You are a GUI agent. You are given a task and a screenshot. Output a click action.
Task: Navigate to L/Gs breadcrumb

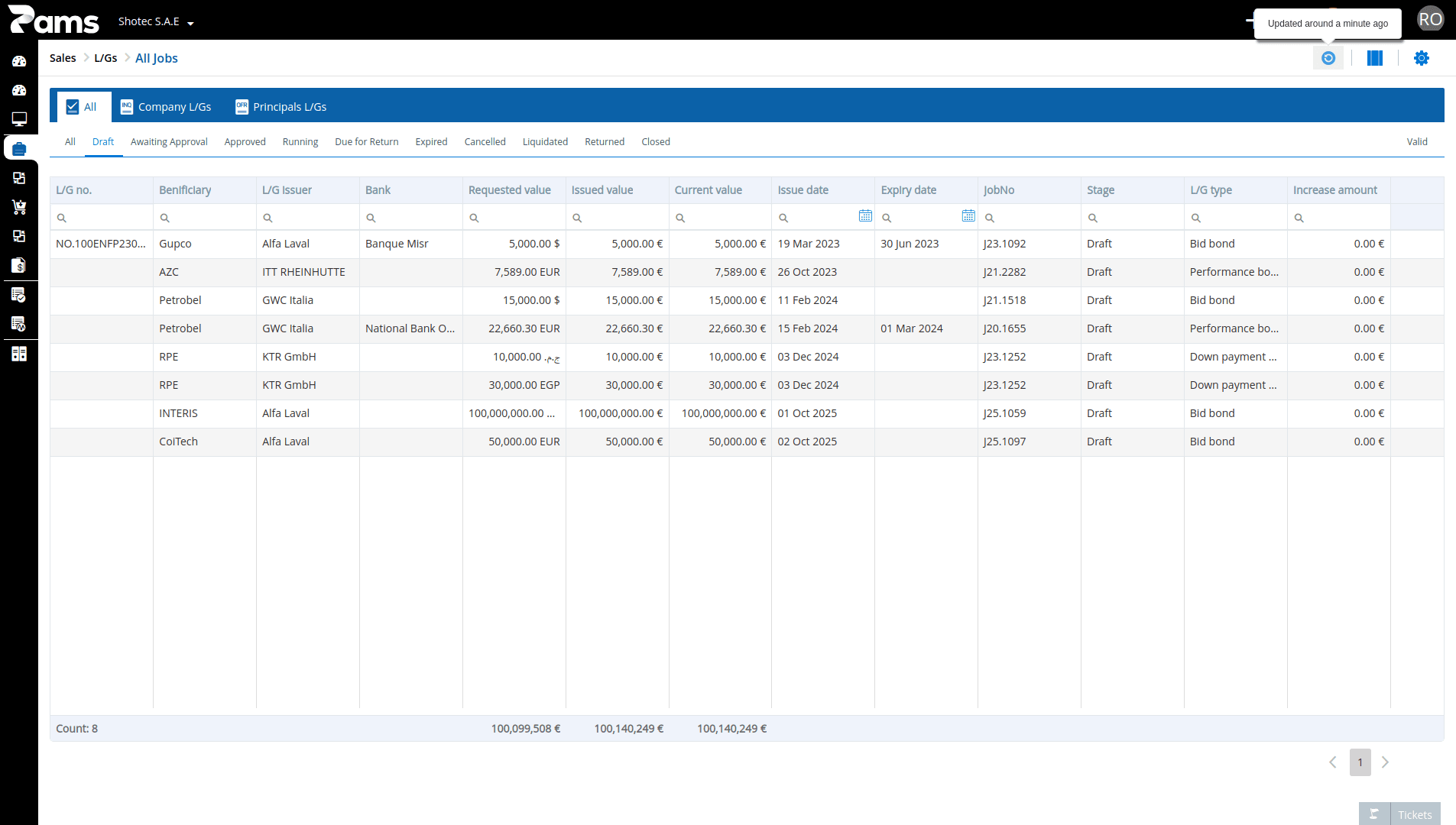pyautogui.click(x=105, y=58)
